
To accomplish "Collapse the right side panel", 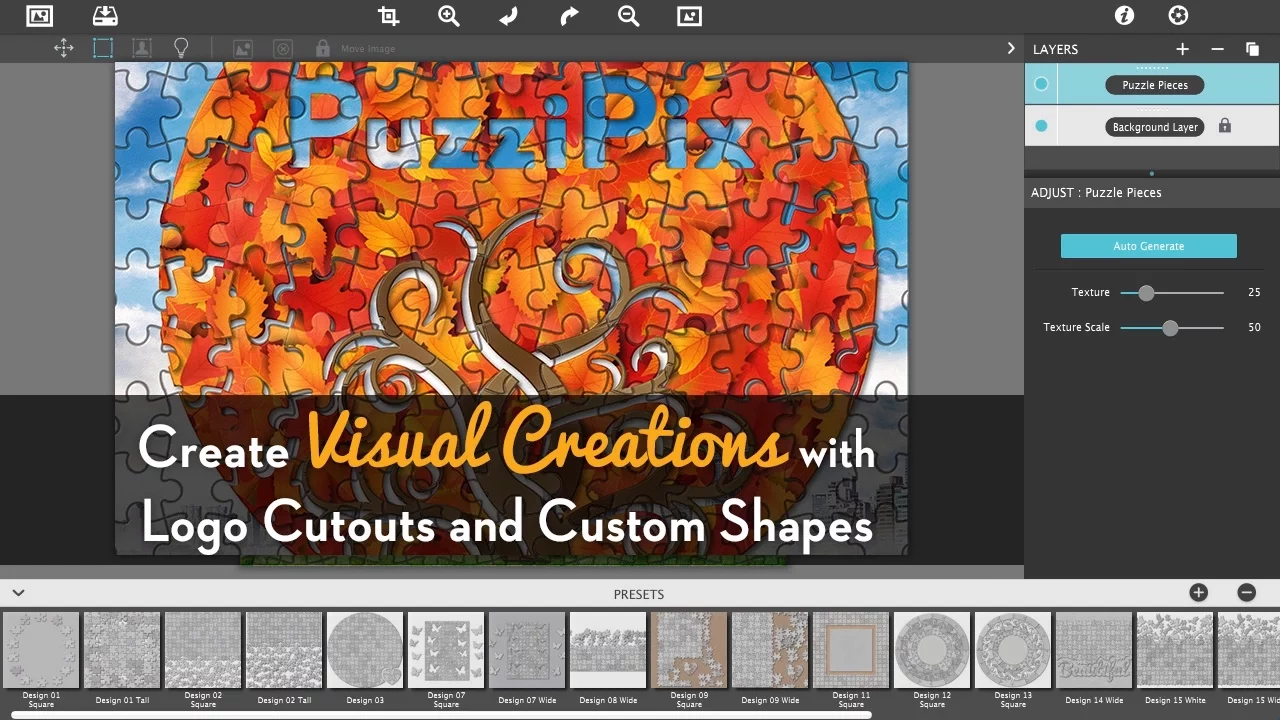I will (1011, 48).
